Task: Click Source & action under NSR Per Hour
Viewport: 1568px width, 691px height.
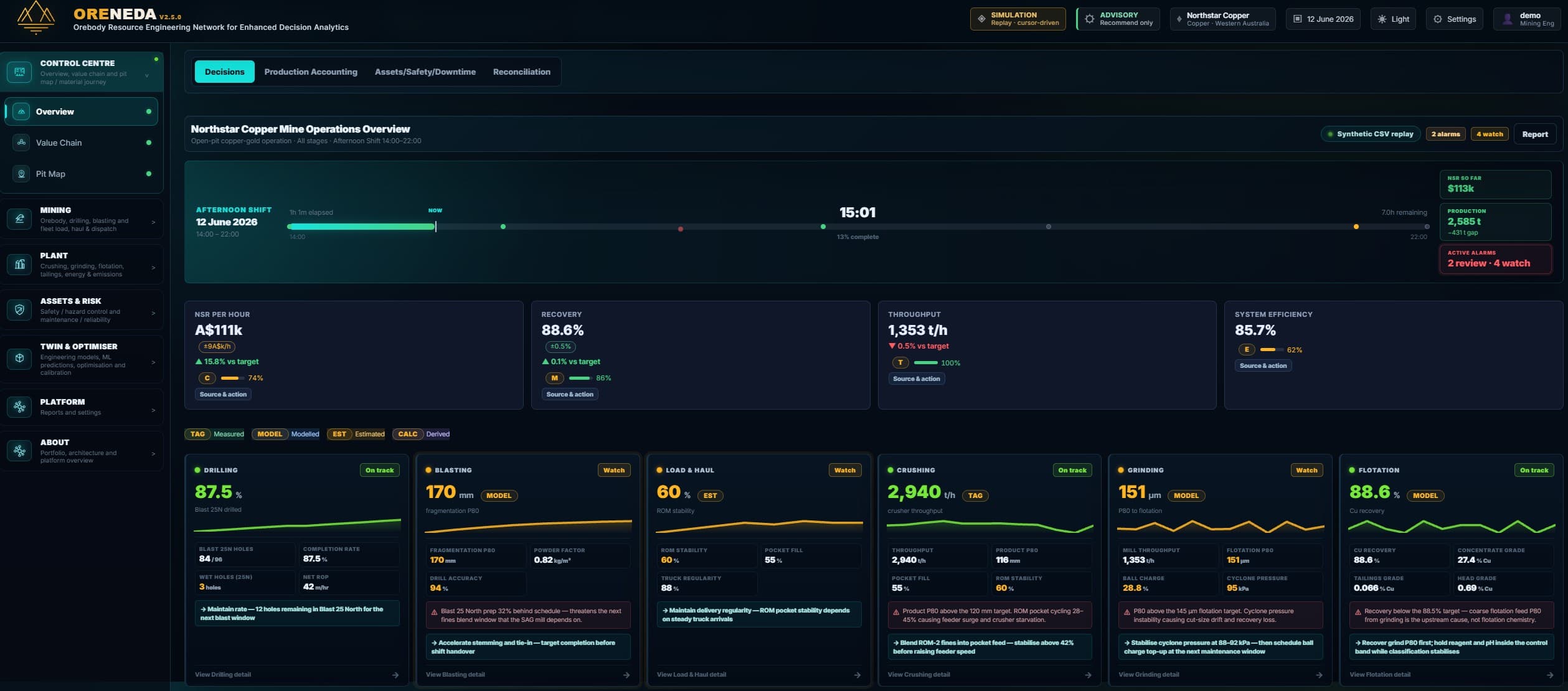Action: pyautogui.click(x=223, y=394)
